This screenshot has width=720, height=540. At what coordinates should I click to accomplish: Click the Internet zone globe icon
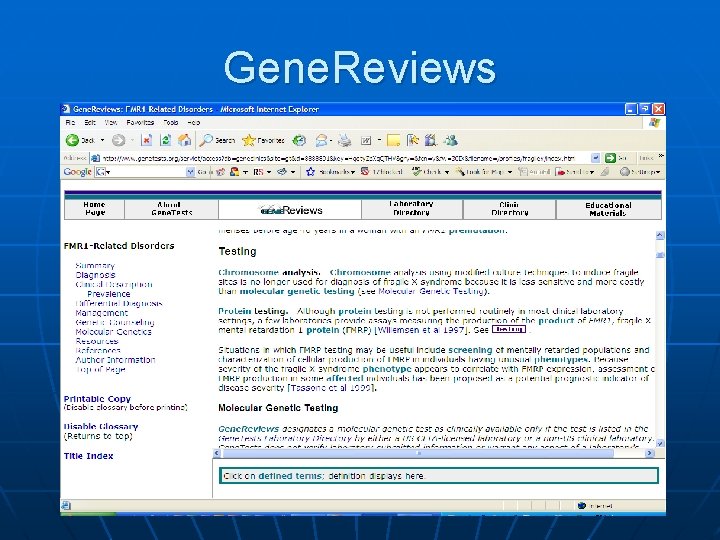click(582, 506)
